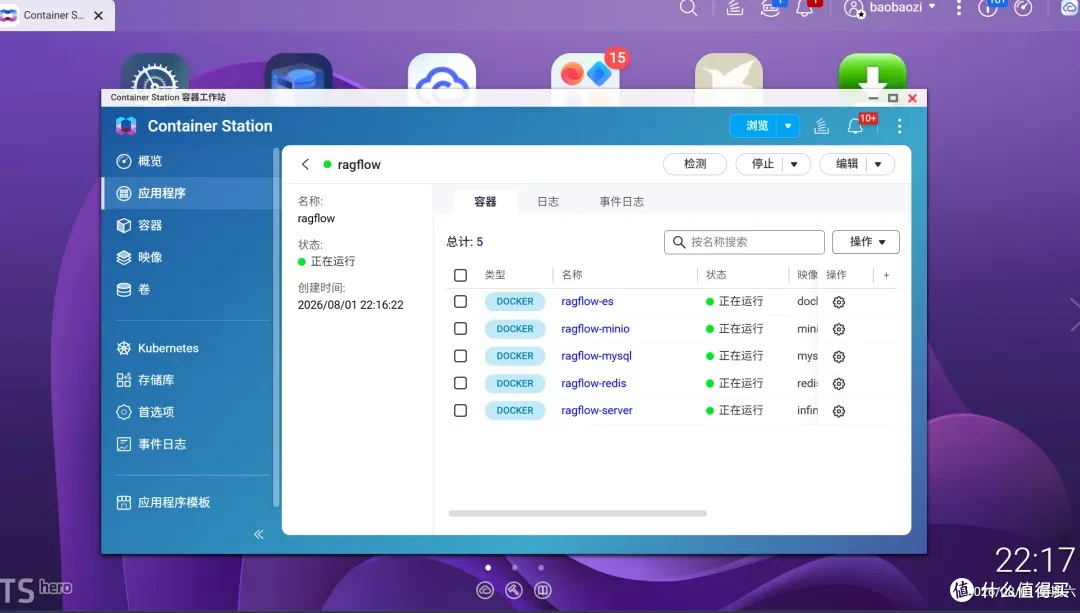Click the 编辑 button
The width and height of the screenshot is (1080, 613).
(x=847, y=164)
